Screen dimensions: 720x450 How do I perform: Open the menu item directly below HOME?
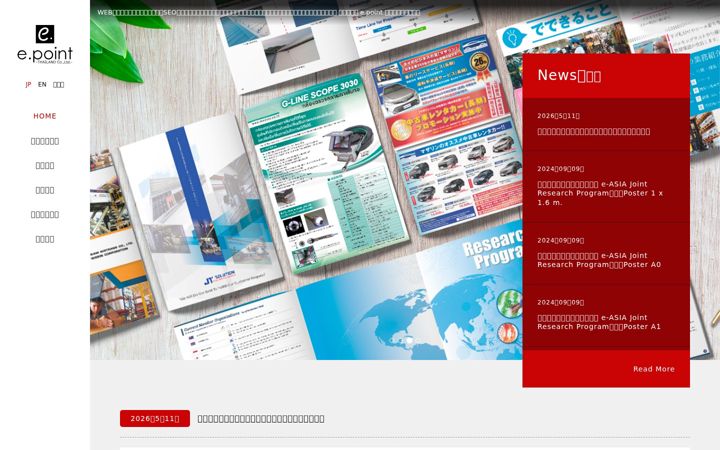45,141
